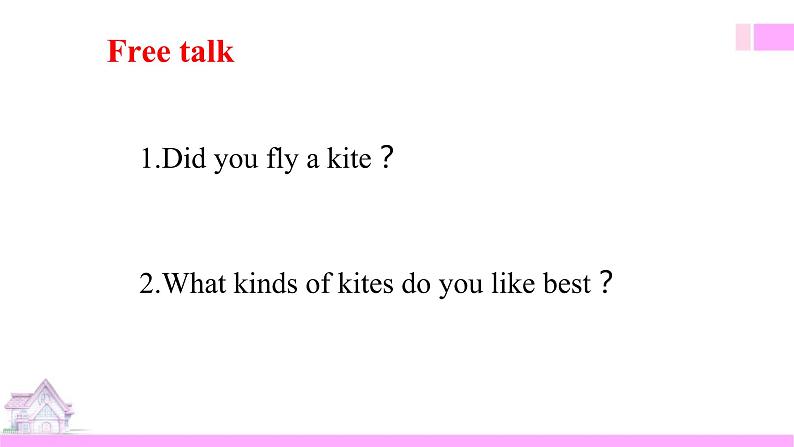Select the pale pink narrow rectangle
794x447 pixels.
(x=743, y=37)
